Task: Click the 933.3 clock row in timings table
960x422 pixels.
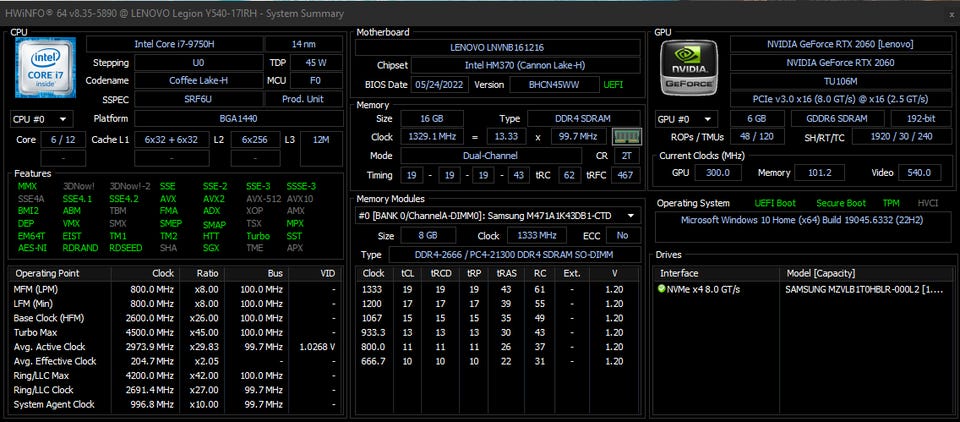Action: (498, 333)
